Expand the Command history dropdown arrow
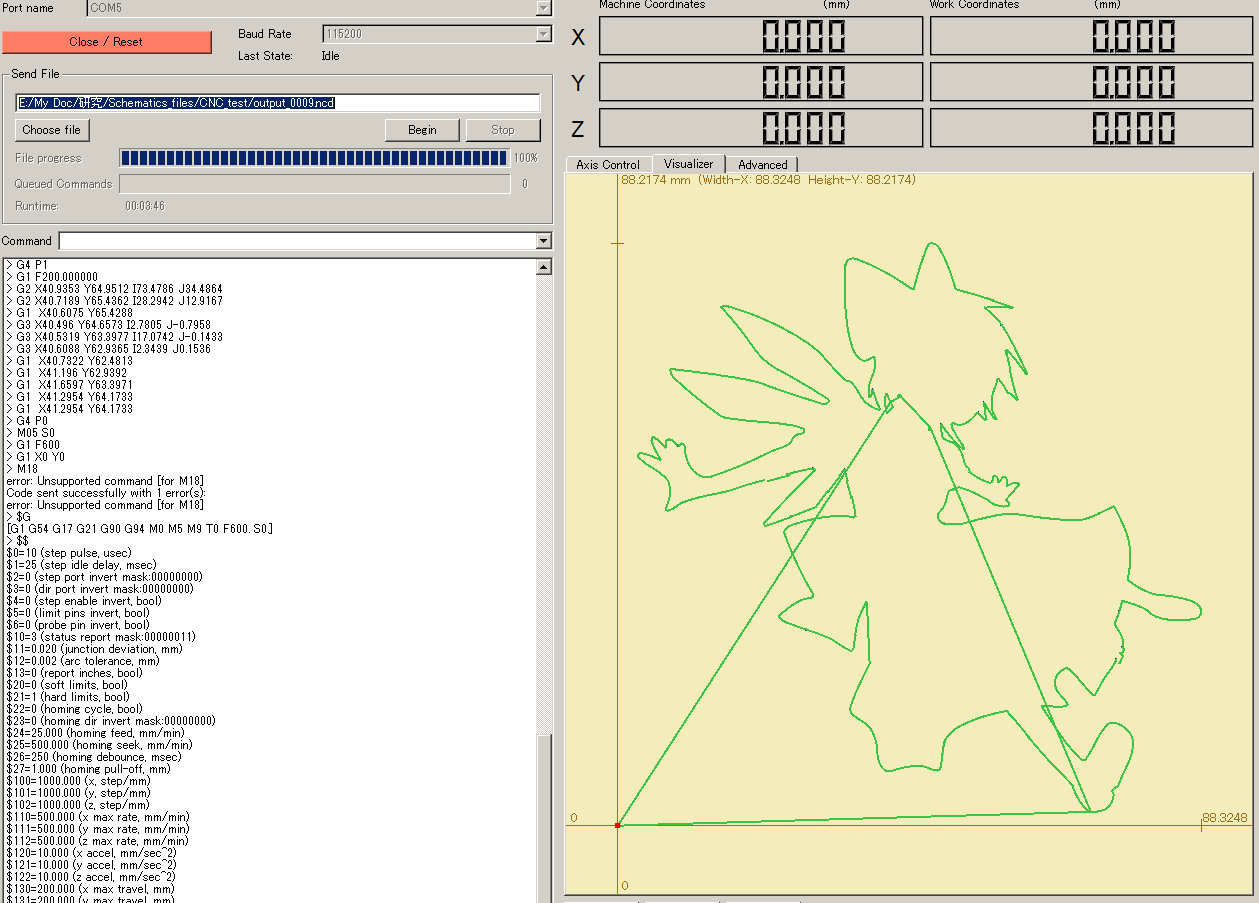1259x903 pixels. pyautogui.click(x=544, y=241)
